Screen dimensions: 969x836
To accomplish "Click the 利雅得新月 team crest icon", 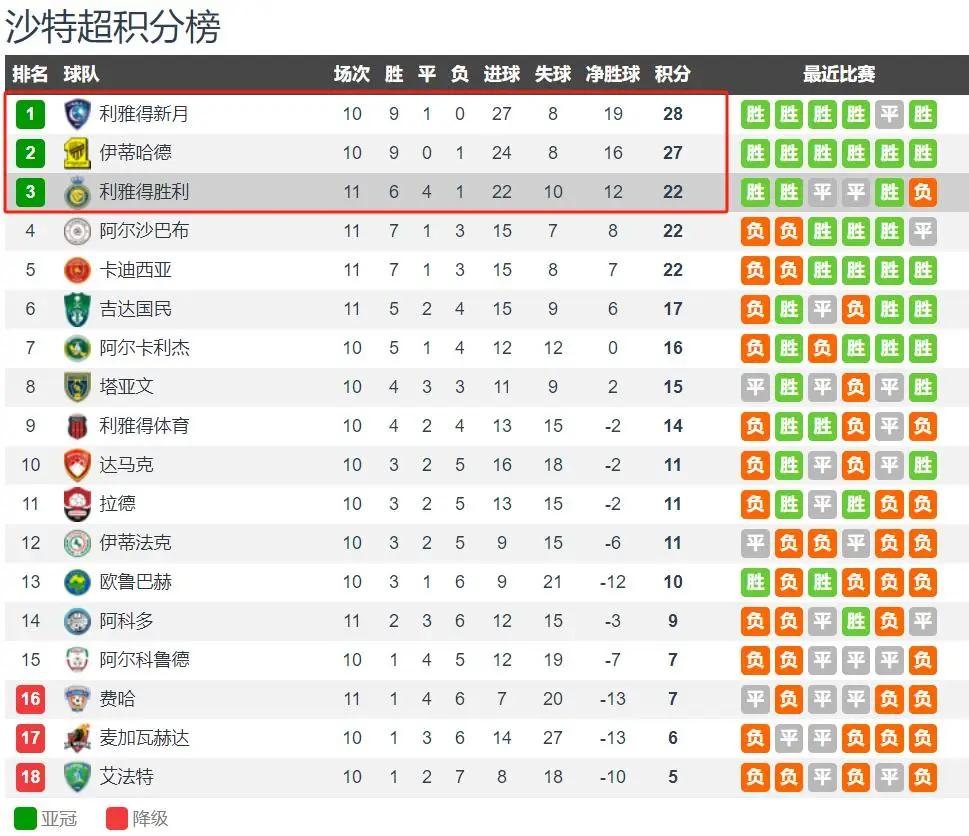I will coord(77,114).
